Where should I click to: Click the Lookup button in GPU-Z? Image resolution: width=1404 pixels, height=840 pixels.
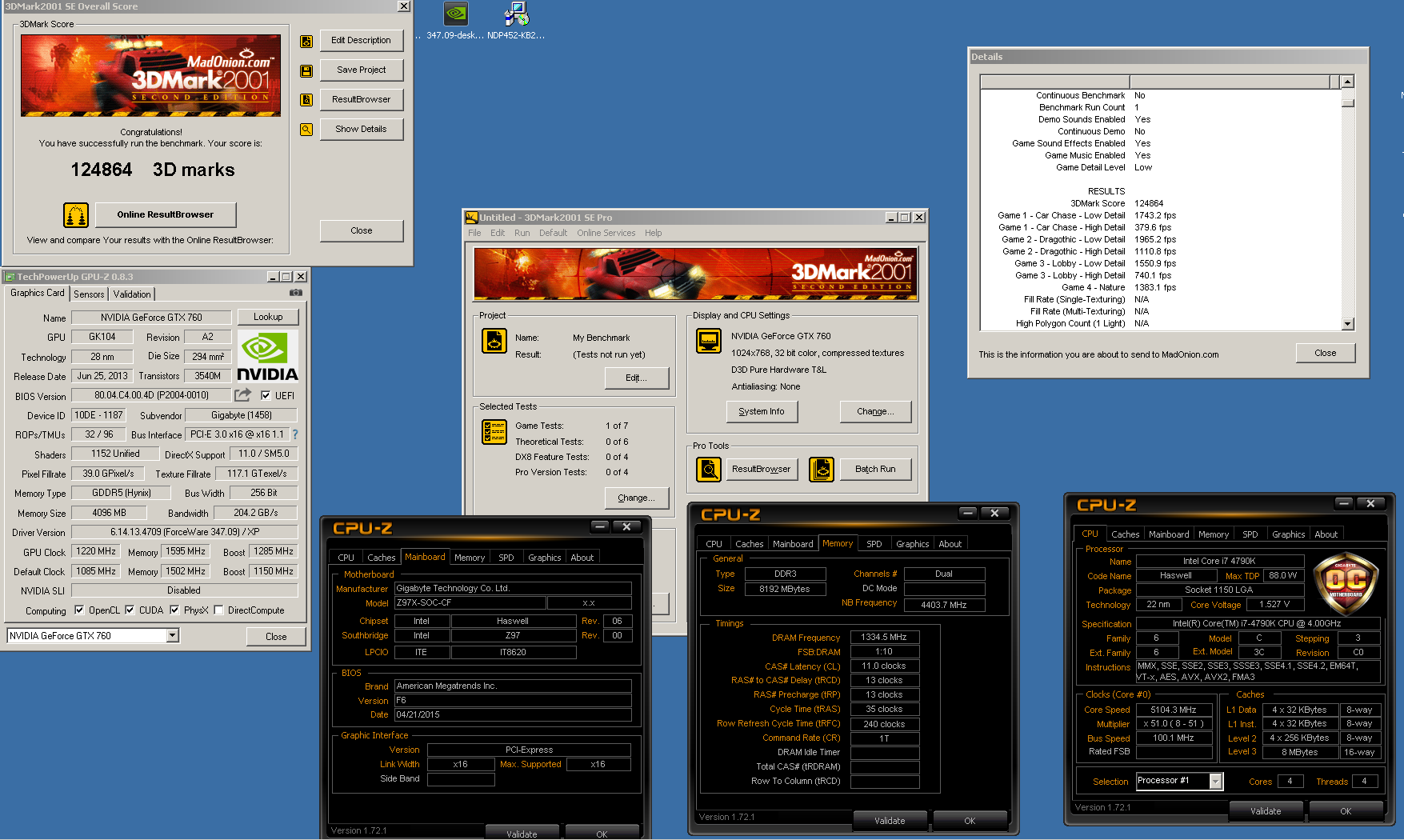point(268,317)
